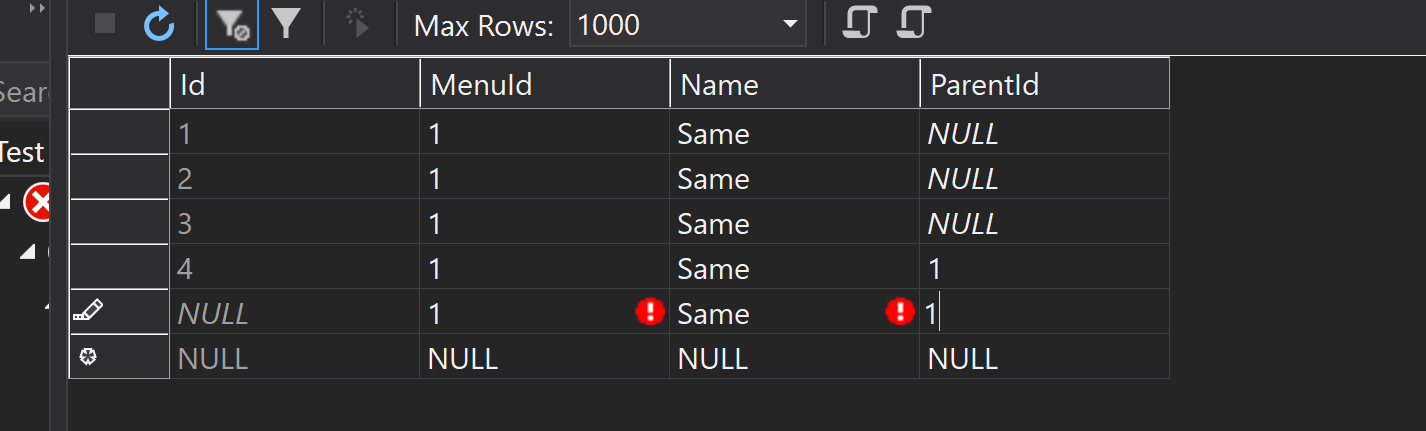The height and width of the screenshot is (431, 1426).
Task: Toggle the filter-disabled funnel icon
Action: (232, 24)
